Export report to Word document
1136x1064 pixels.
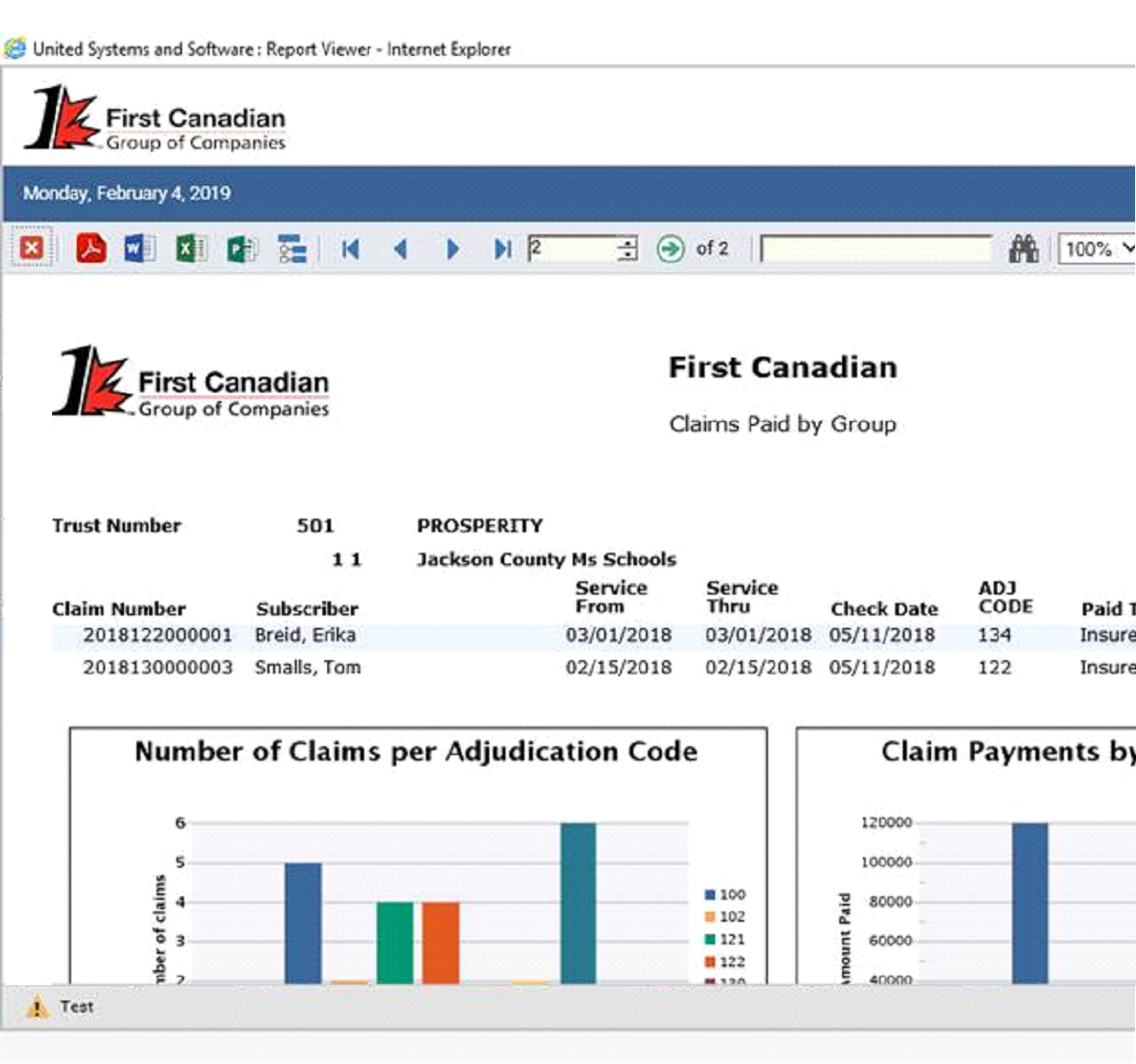coord(139,248)
